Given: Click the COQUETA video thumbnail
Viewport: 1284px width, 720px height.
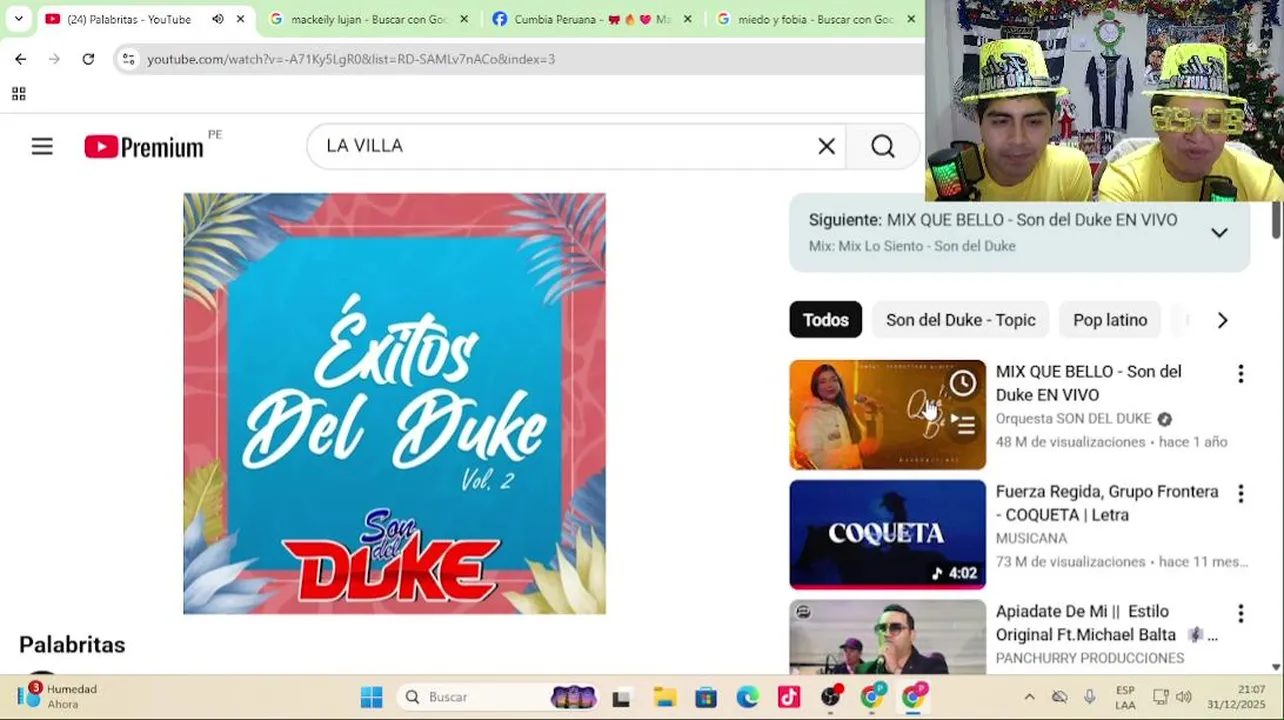Looking at the screenshot, I should (887, 535).
